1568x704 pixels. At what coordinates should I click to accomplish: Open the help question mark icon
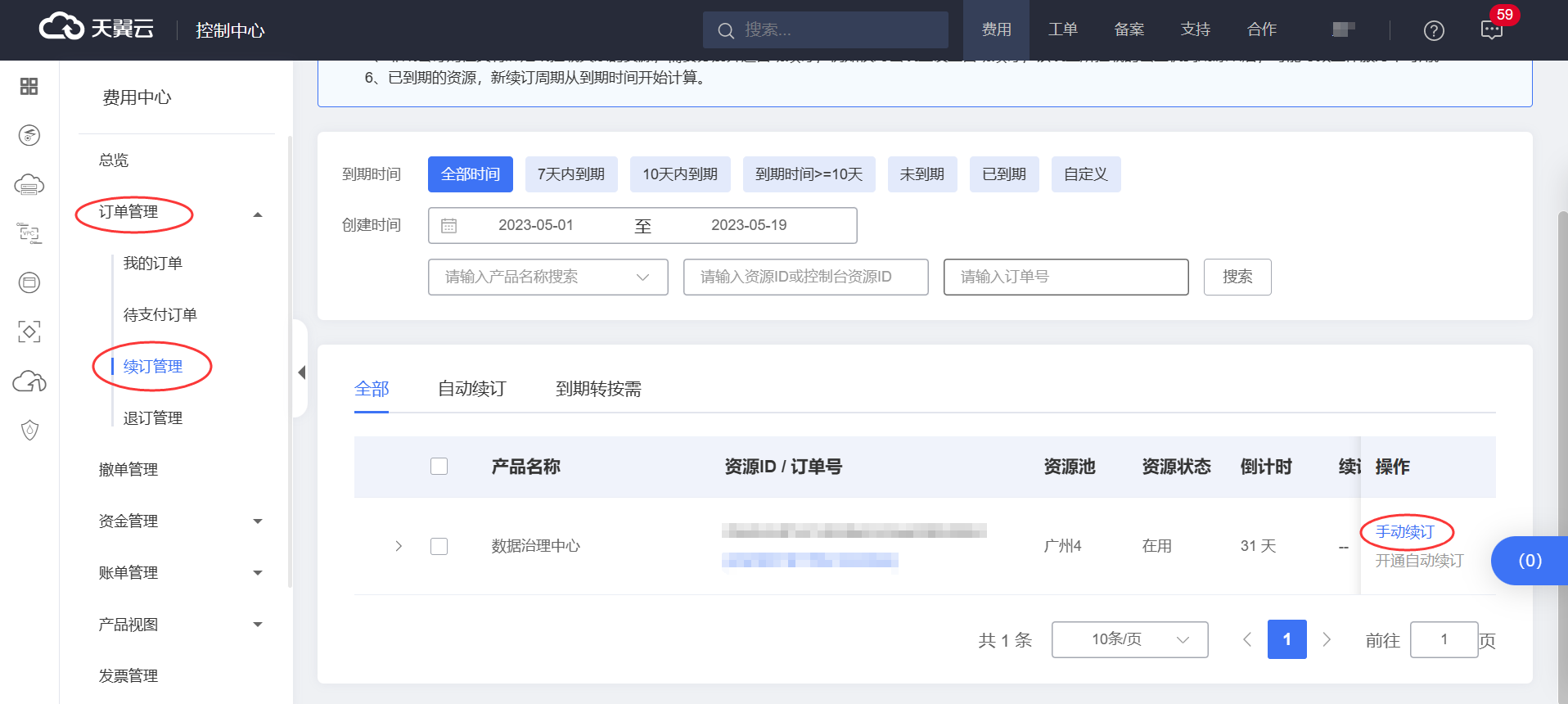tap(1434, 30)
